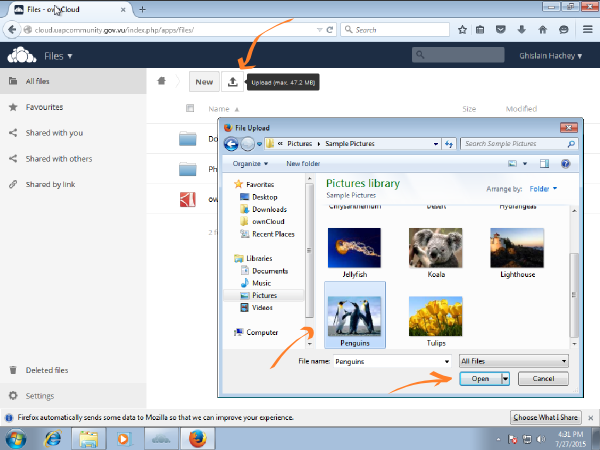The height and width of the screenshot is (450, 600).
Task: Open Arrange by Folder dropdown
Action: [x=543, y=189]
